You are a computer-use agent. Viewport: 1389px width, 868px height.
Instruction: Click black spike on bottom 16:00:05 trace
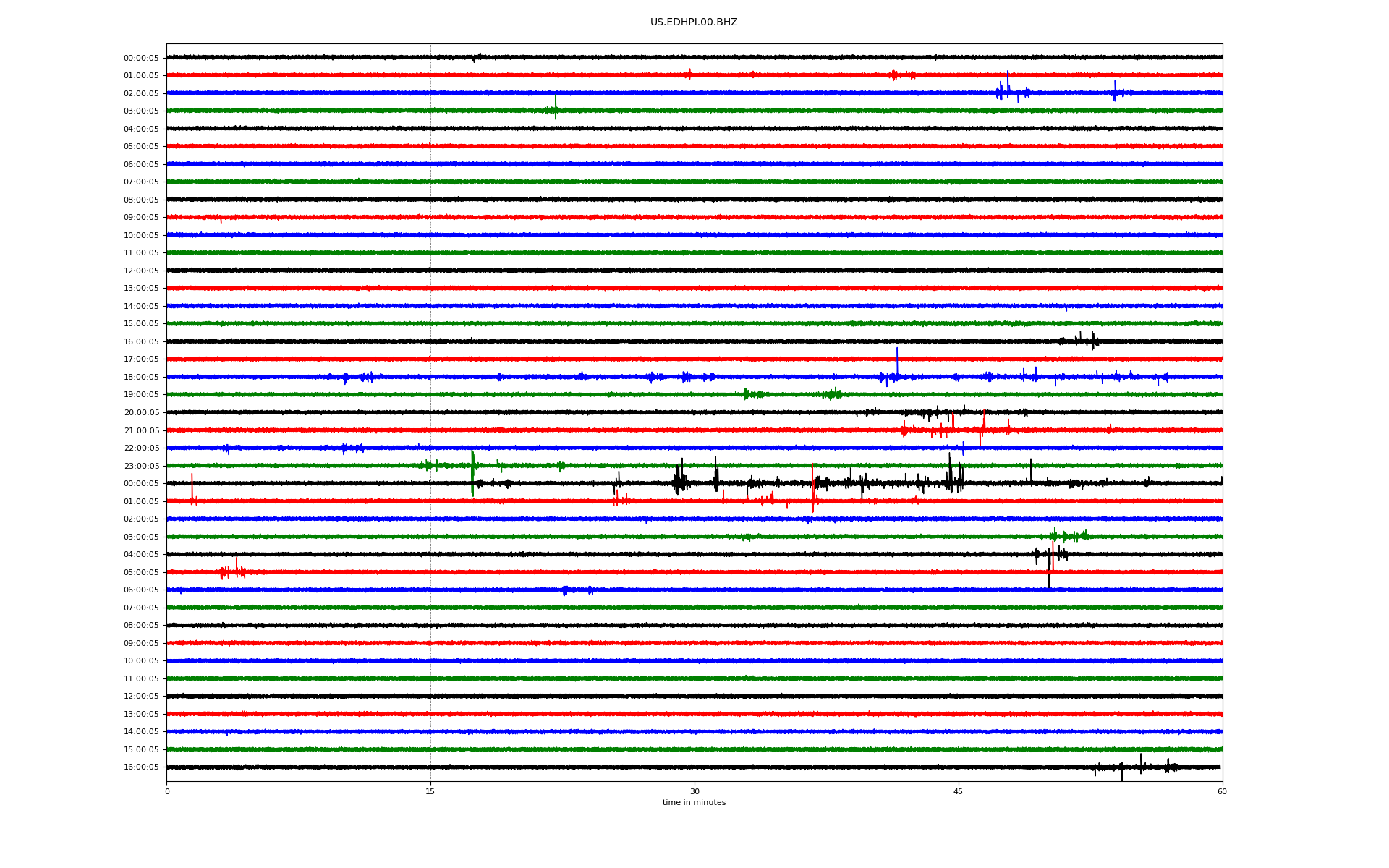click(1122, 773)
